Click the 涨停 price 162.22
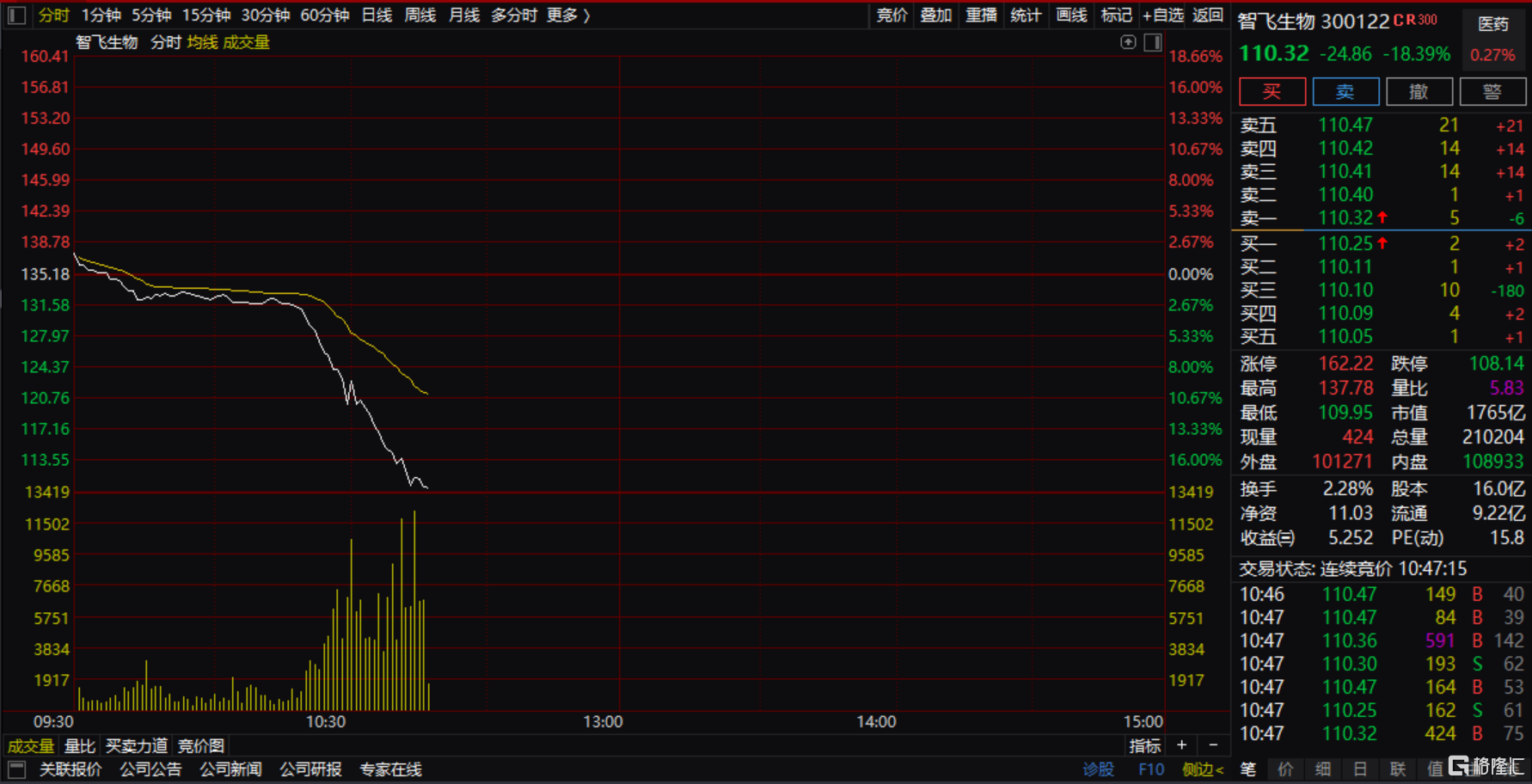The width and height of the screenshot is (1532, 784). click(1345, 364)
